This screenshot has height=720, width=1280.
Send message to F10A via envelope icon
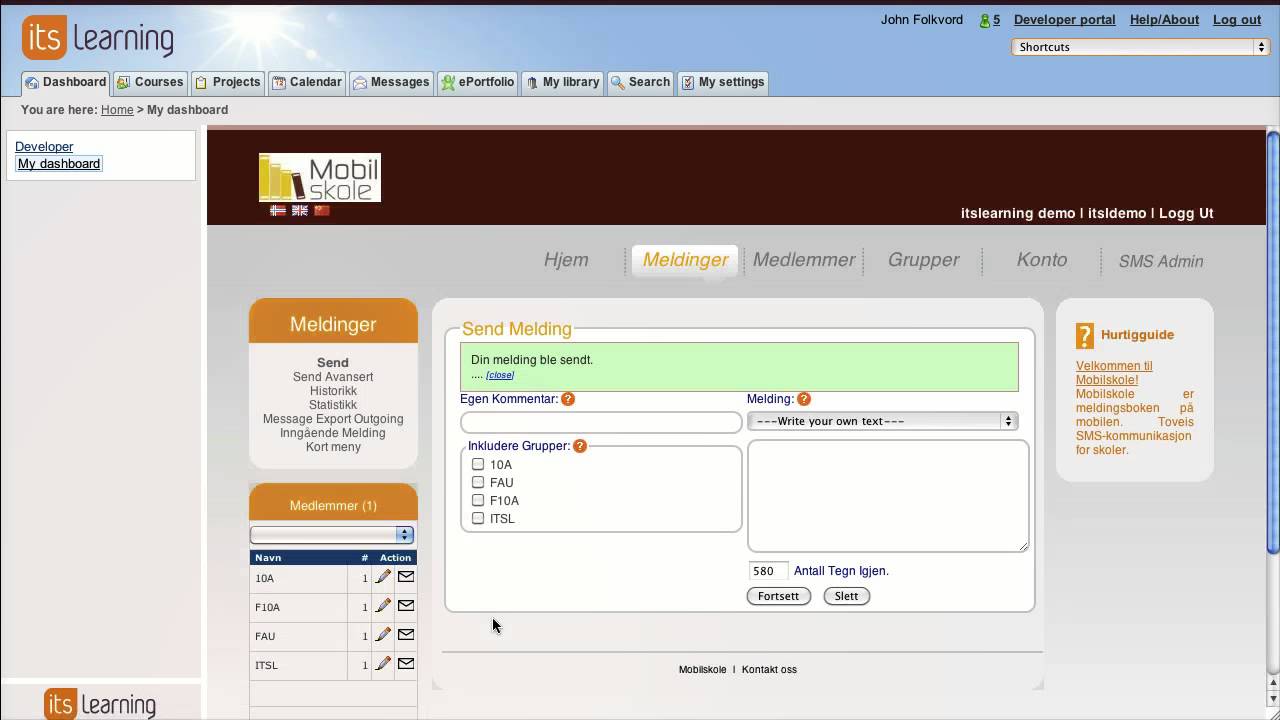tap(406, 606)
